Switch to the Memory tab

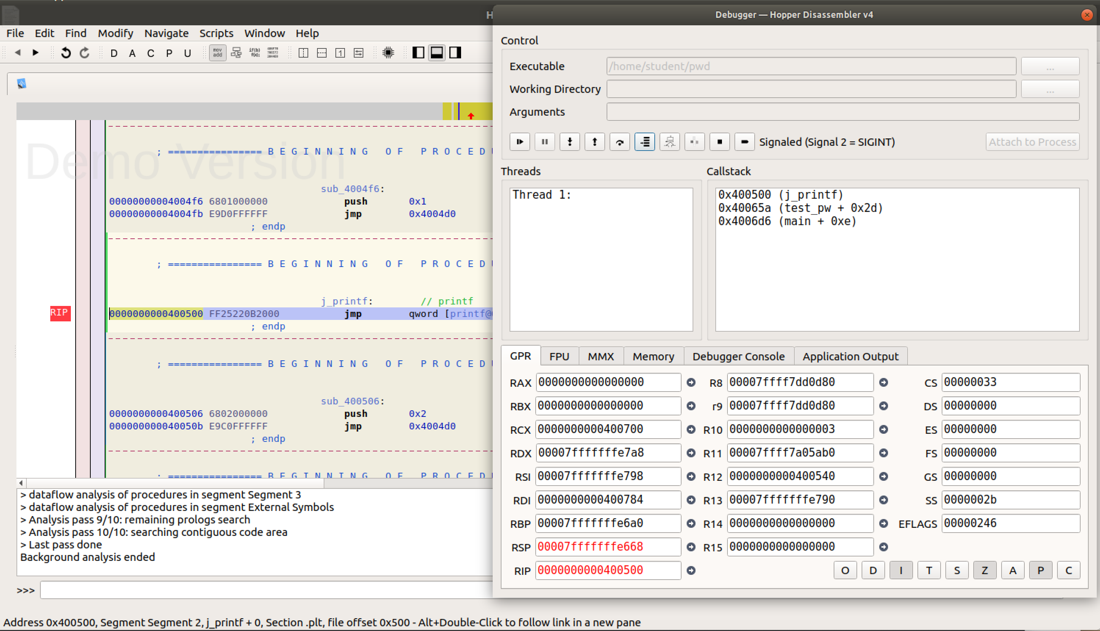[653, 356]
